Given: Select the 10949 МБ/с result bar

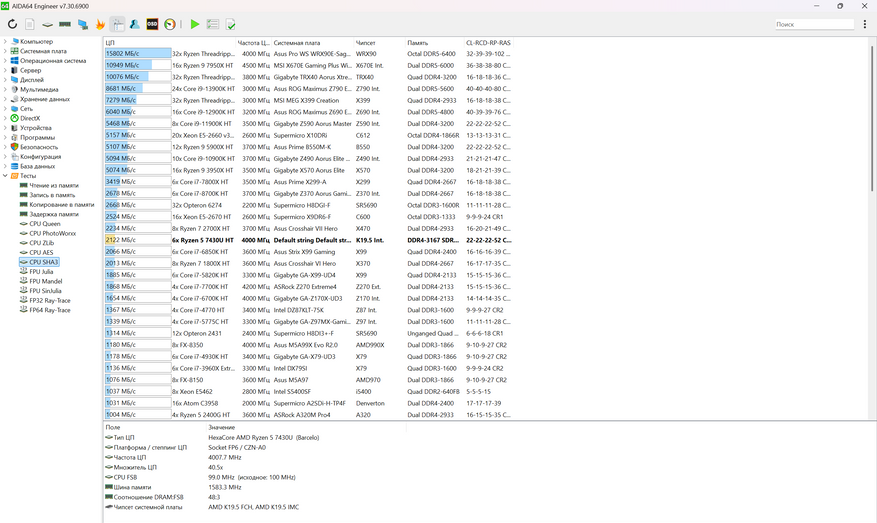Looking at the screenshot, I should [x=138, y=65].
